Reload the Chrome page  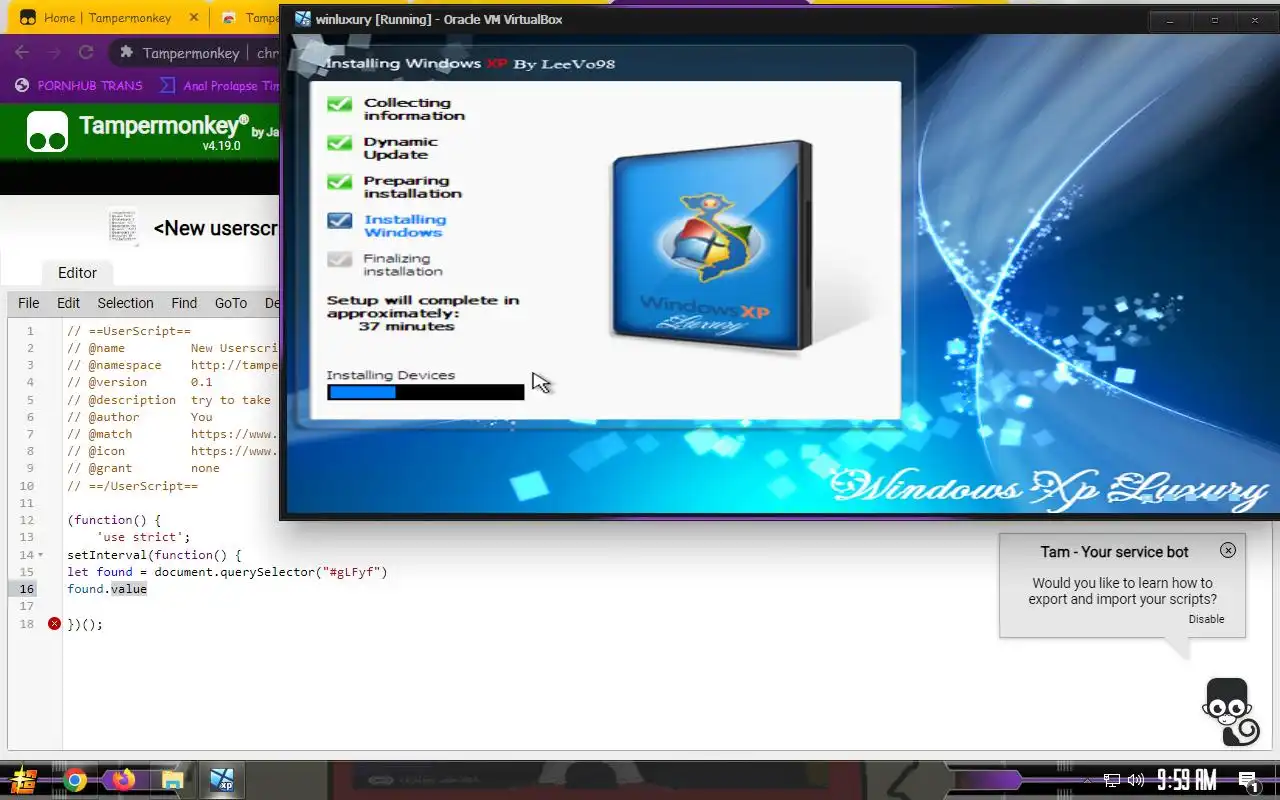[86, 53]
